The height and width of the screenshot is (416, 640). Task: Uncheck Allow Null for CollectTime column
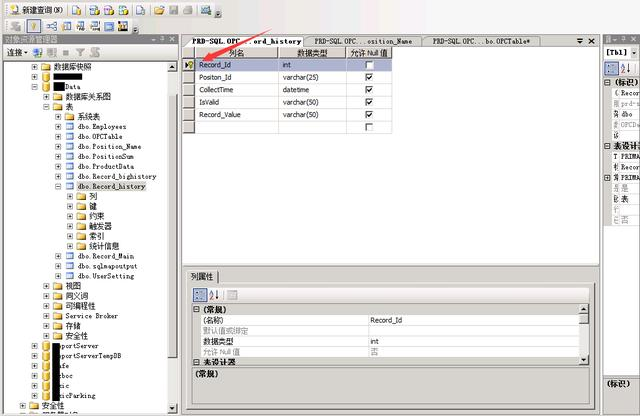[x=369, y=89]
